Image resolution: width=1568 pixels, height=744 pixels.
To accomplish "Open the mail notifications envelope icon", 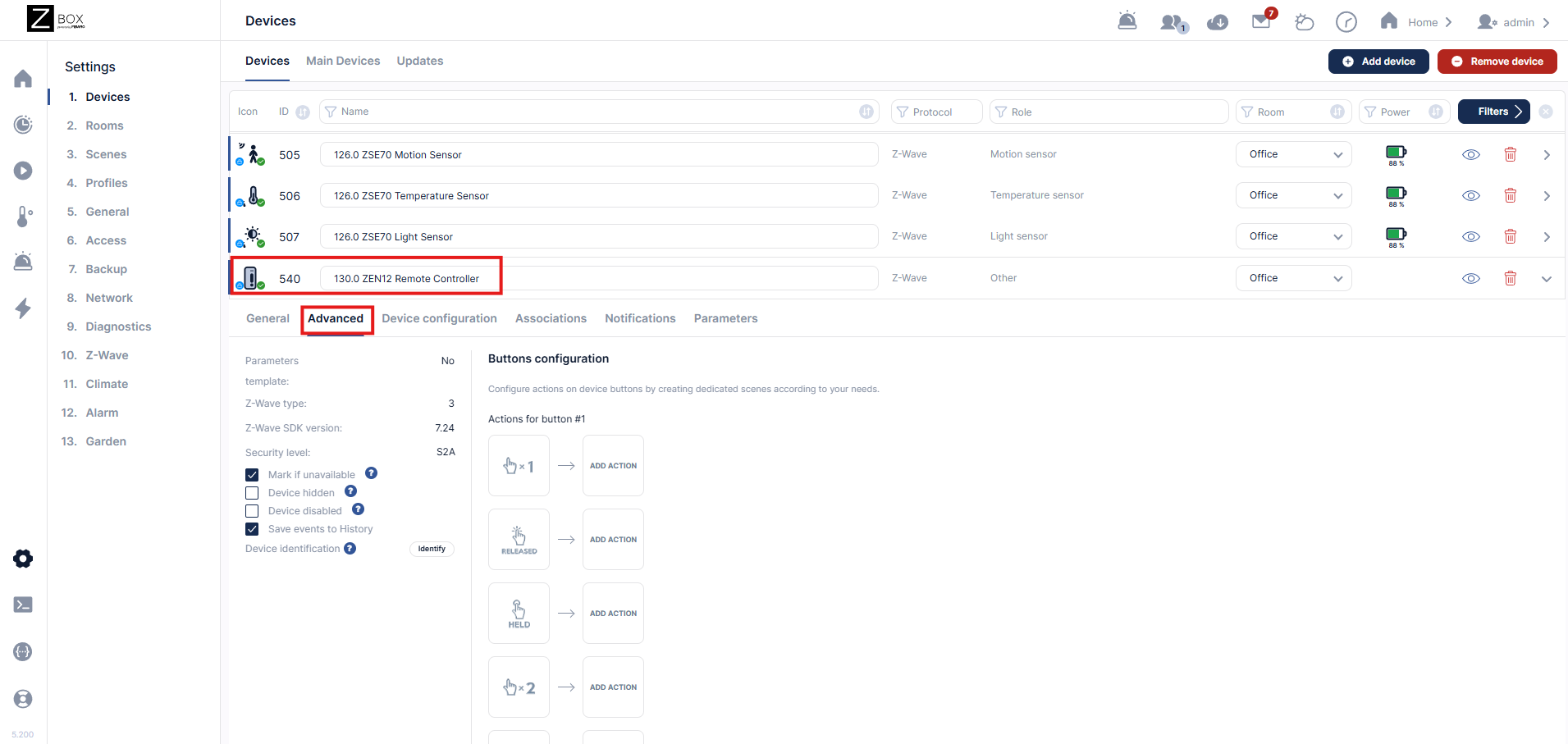I will (1263, 21).
